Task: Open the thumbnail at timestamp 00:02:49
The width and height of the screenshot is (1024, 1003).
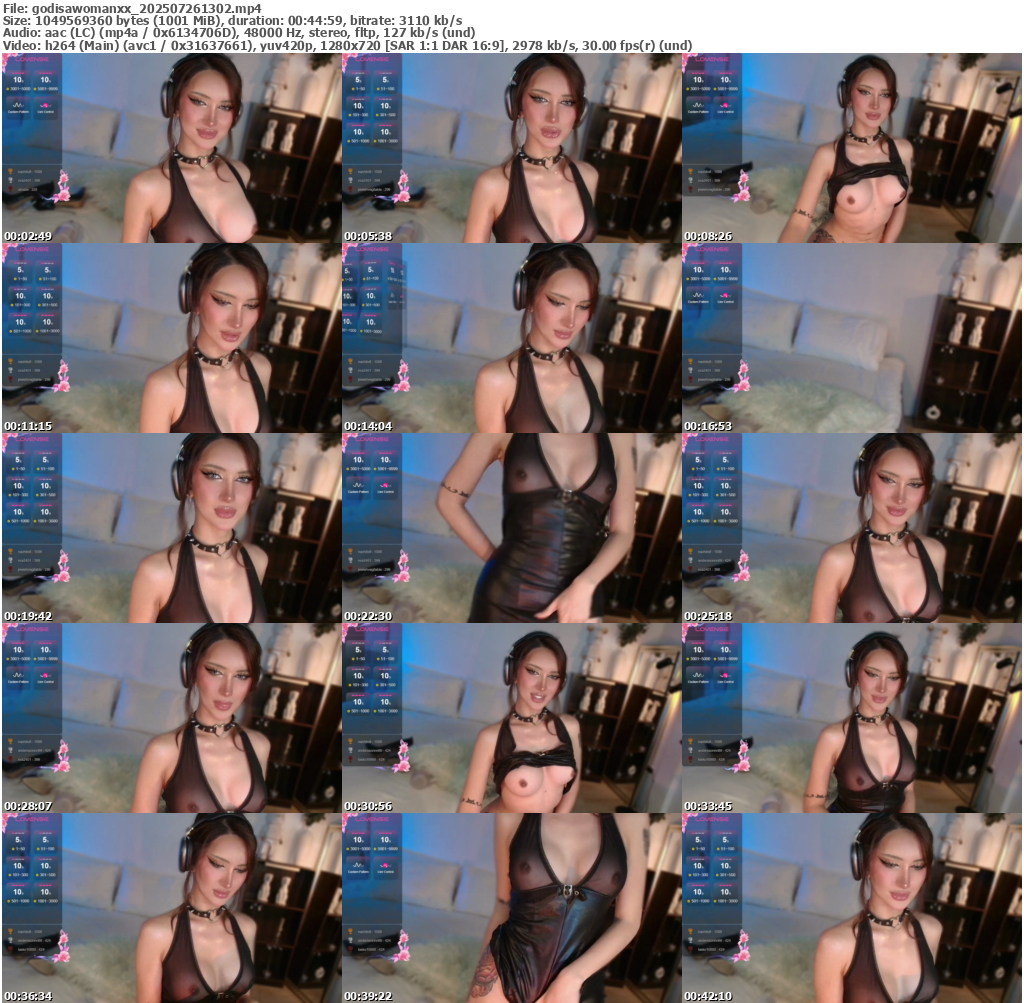Action: (x=171, y=148)
